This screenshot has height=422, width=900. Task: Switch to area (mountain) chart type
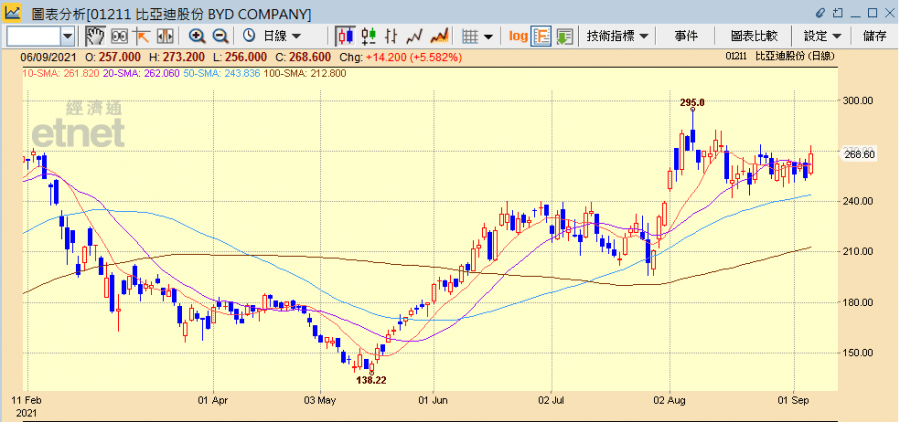[x=437, y=36]
